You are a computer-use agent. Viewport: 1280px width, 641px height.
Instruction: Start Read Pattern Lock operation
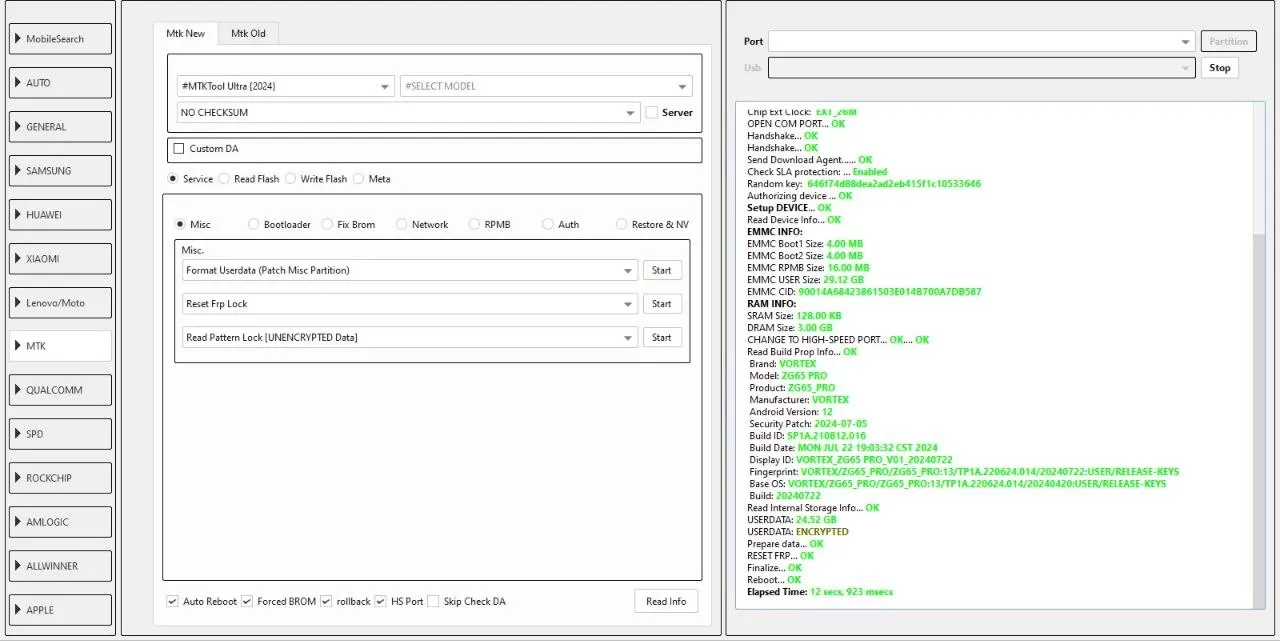click(662, 338)
